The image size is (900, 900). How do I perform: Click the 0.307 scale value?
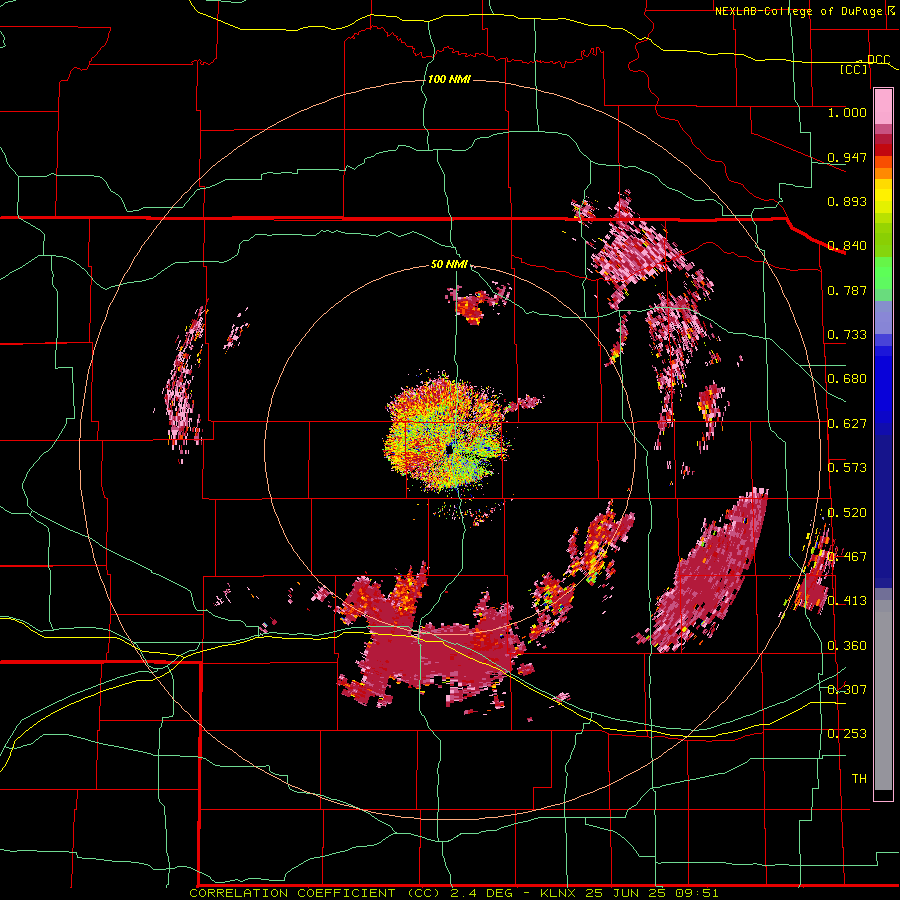click(847, 690)
